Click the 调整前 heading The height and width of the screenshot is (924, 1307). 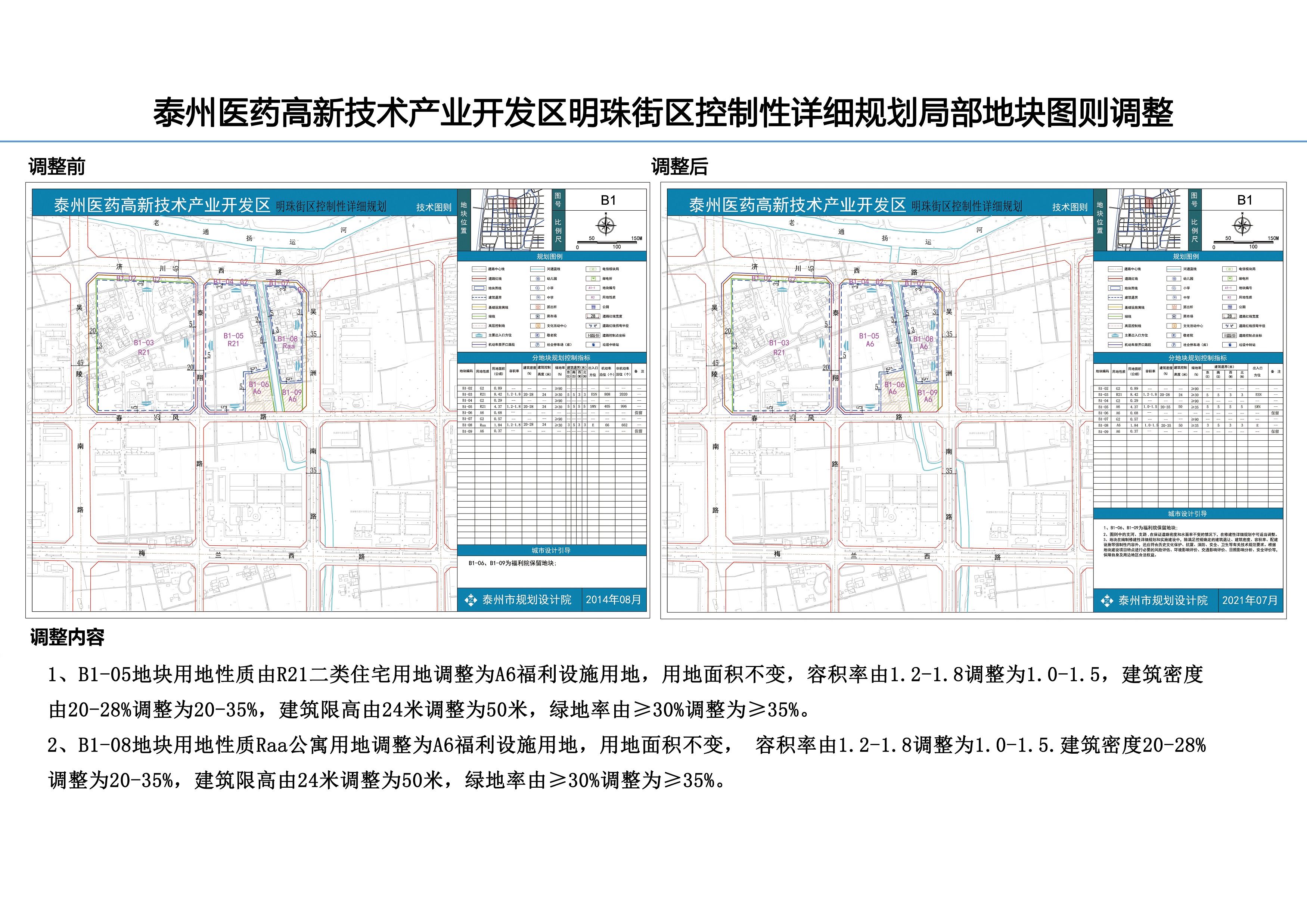pos(57,167)
